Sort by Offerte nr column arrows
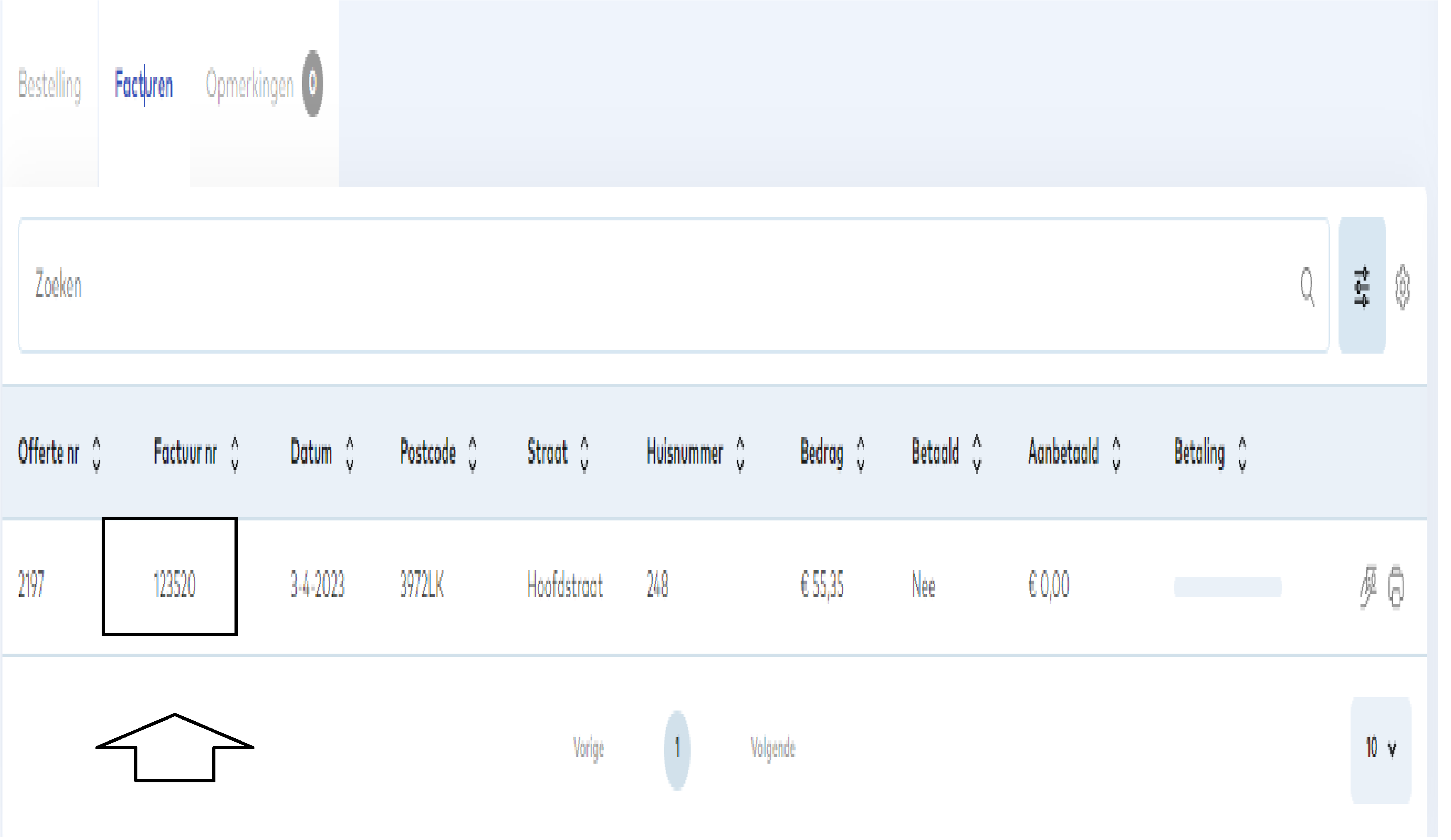The height and width of the screenshot is (840, 1451). pos(97,454)
